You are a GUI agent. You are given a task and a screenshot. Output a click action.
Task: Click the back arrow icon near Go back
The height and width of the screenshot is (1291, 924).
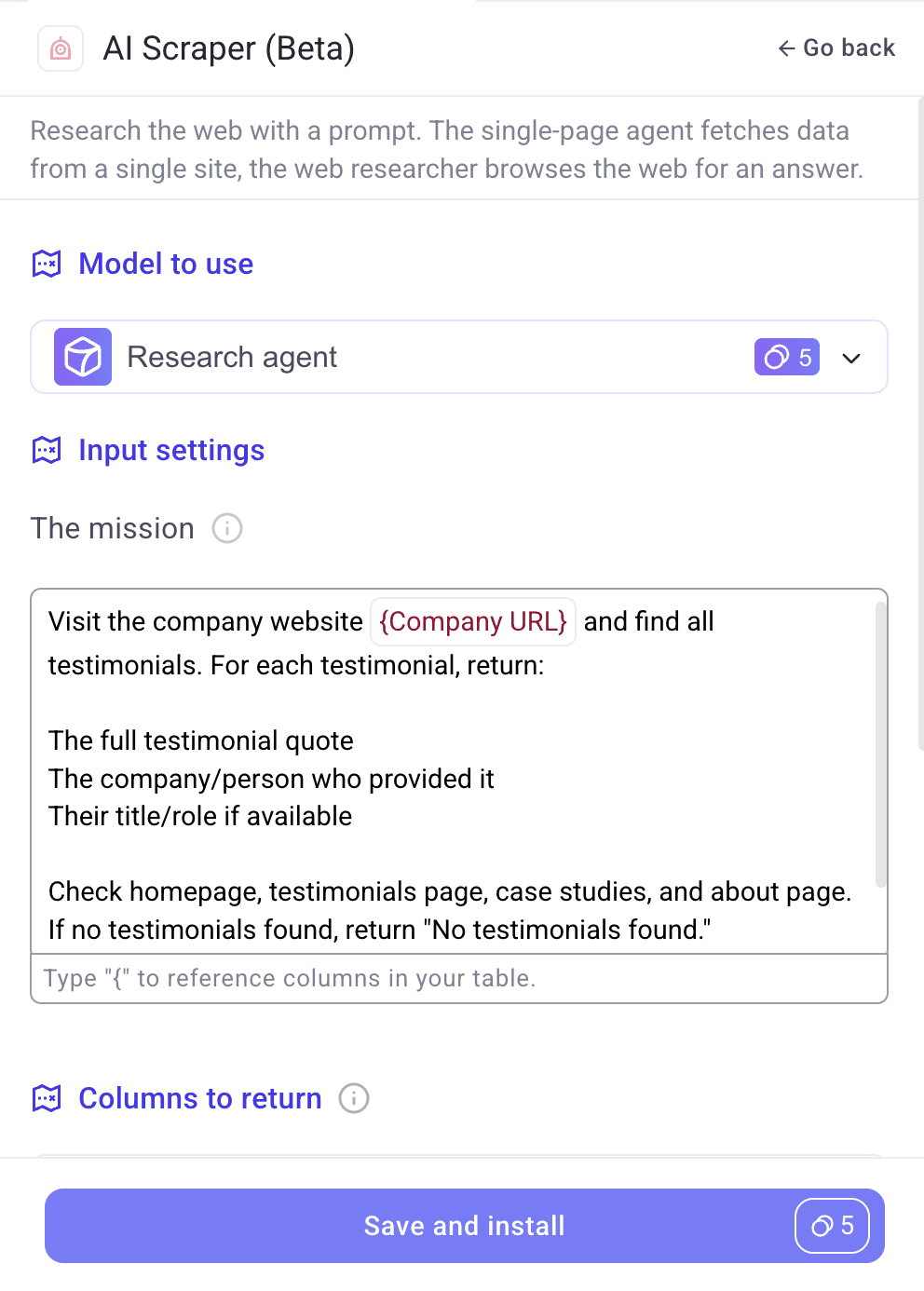[785, 47]
